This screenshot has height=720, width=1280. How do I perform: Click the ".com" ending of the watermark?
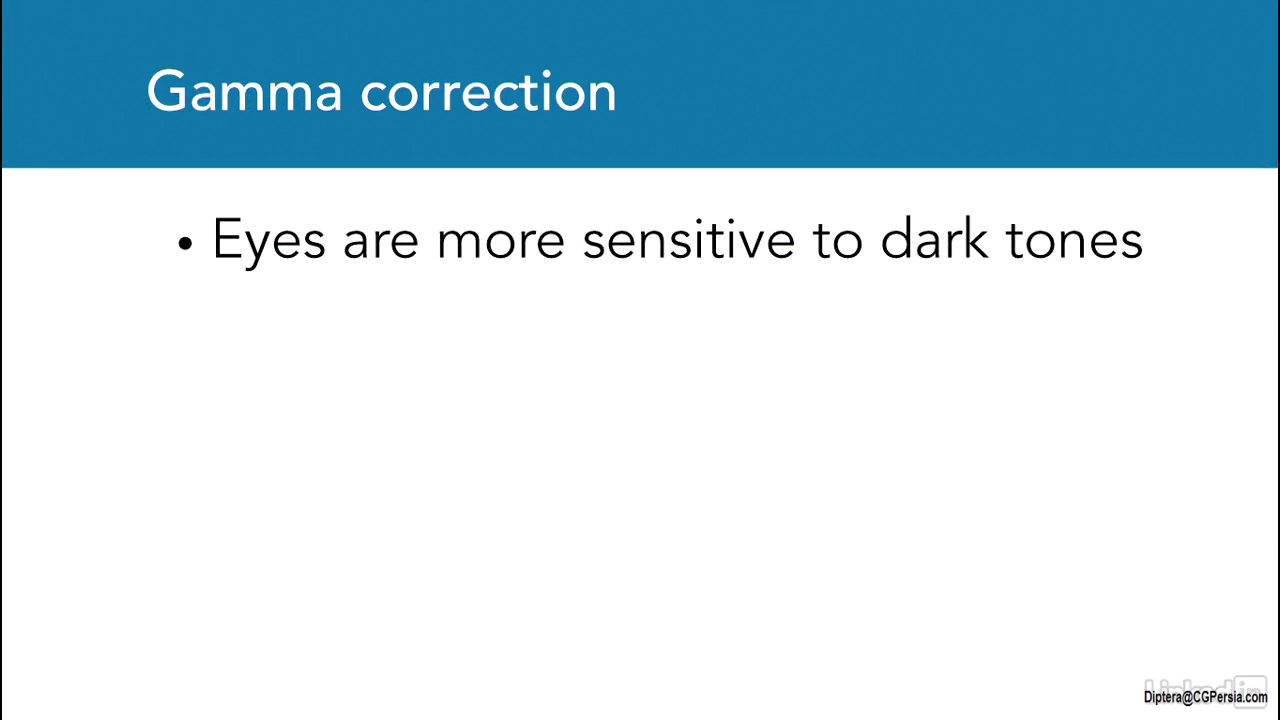coord(1257,697)
